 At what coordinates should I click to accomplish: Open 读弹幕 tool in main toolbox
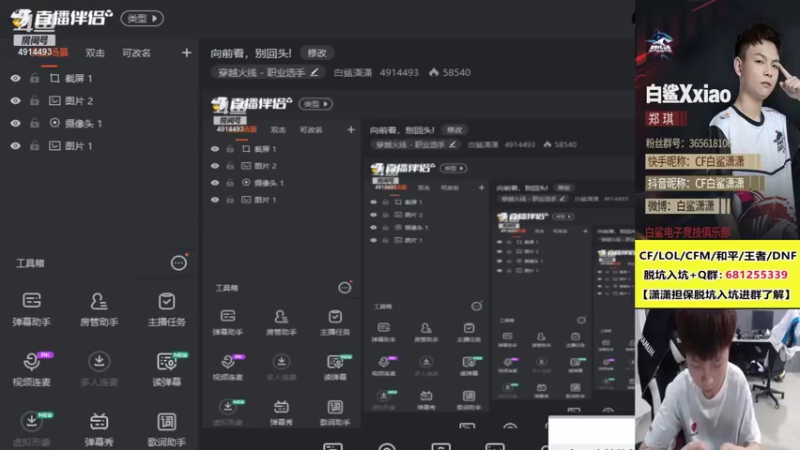(166, 369)
